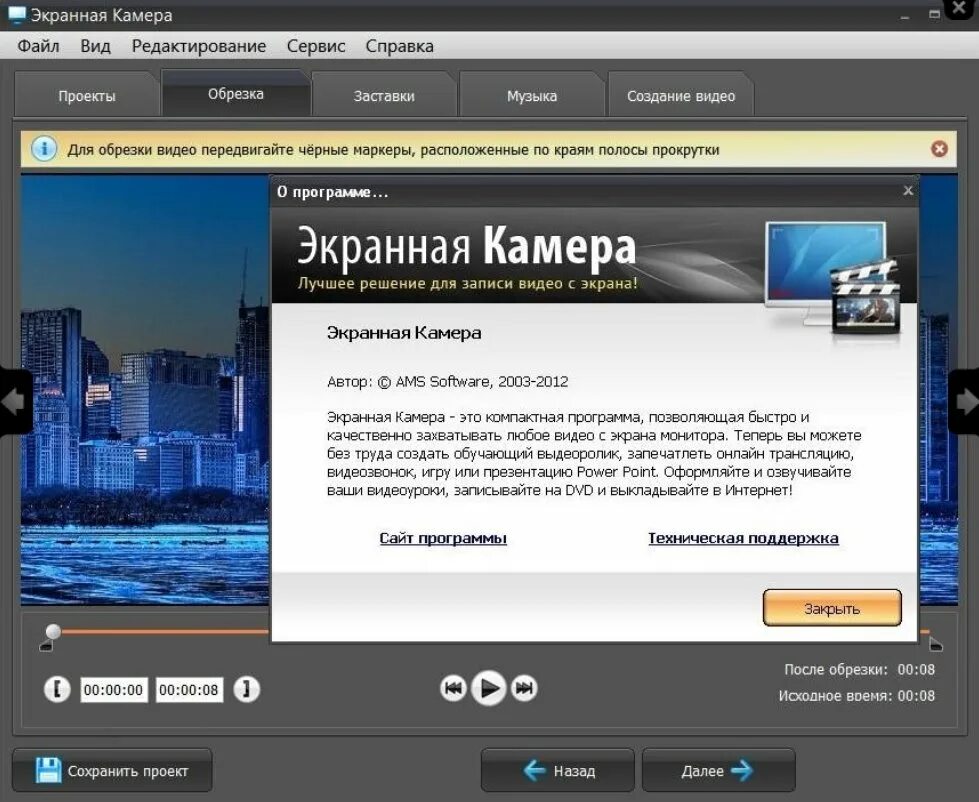Image resolution: width=979 pixels, height=802 pixels.
Task: Click the После обрезки: 00:08 label
Action: pos(859,670)
